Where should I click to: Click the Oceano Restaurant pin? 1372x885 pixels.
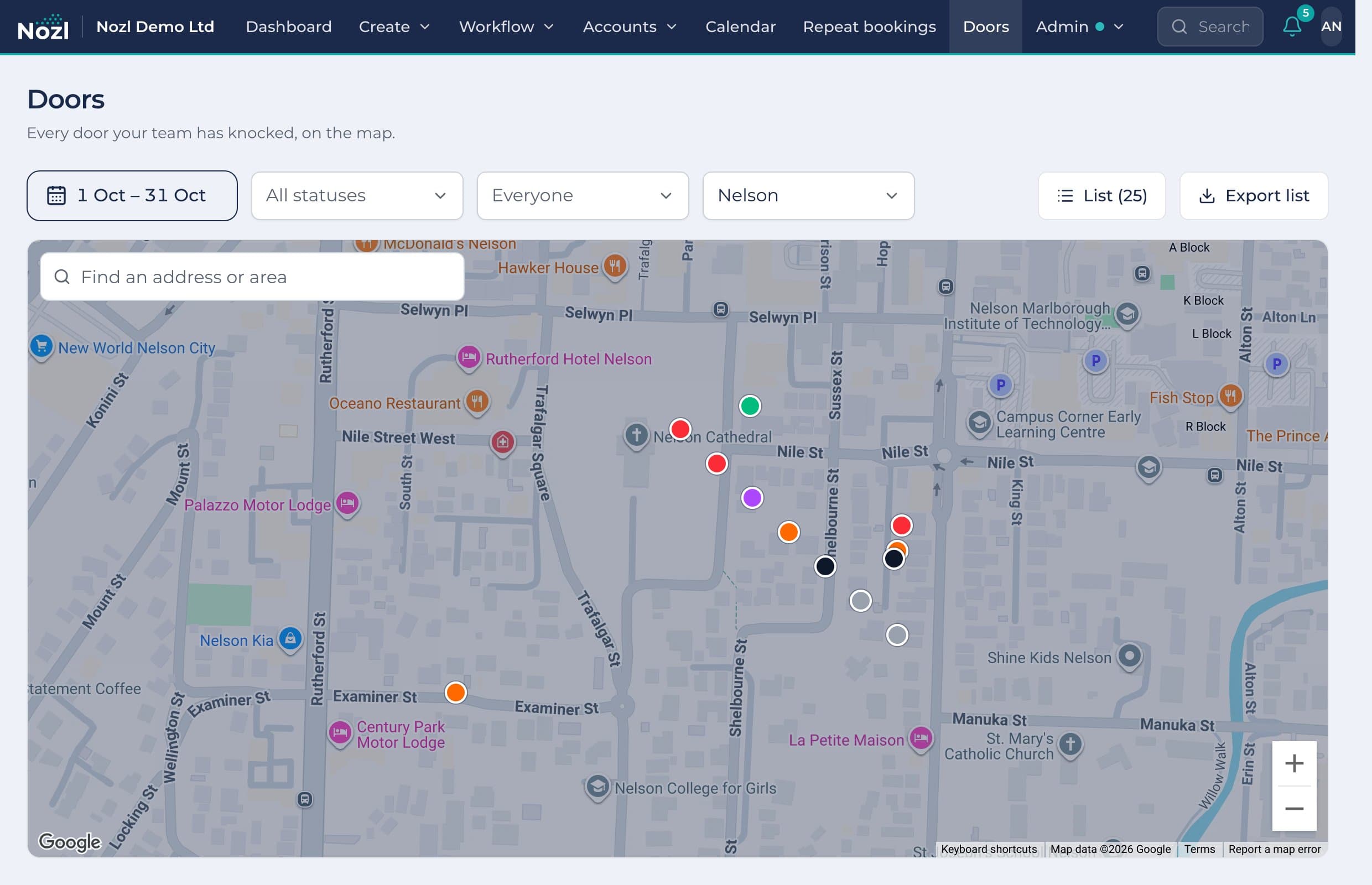coord(477,402)
